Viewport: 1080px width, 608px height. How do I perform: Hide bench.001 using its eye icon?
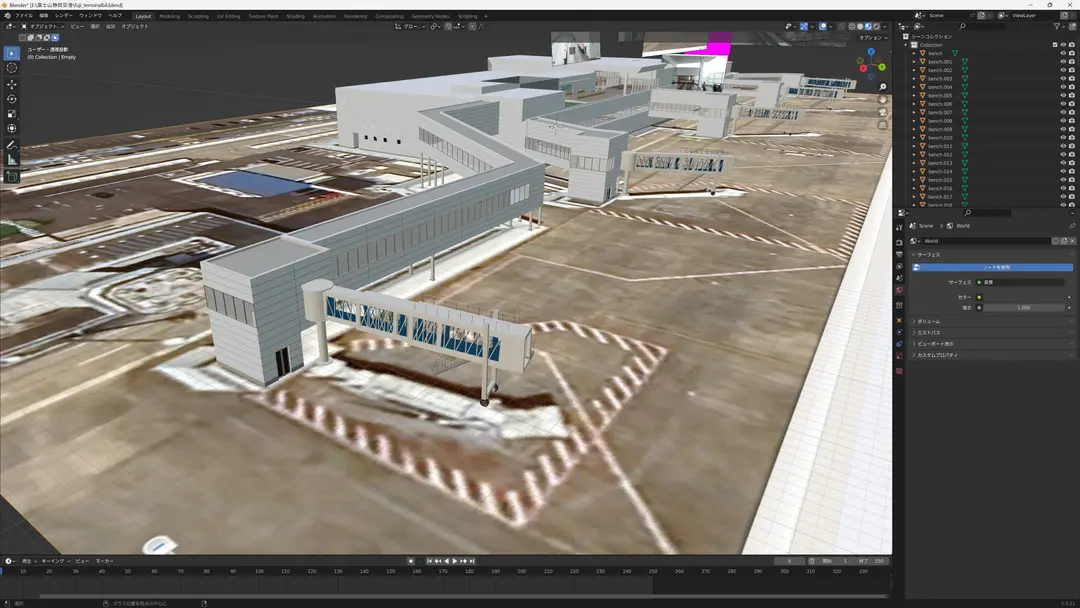click(x=1063, y=62)
